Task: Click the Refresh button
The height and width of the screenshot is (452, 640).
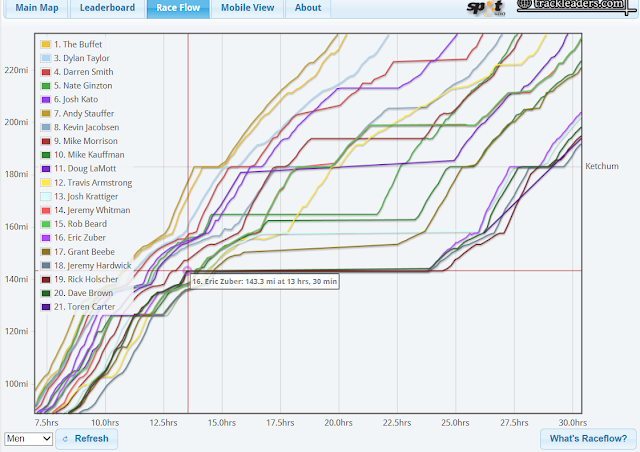Action: (x=87, y=439)
